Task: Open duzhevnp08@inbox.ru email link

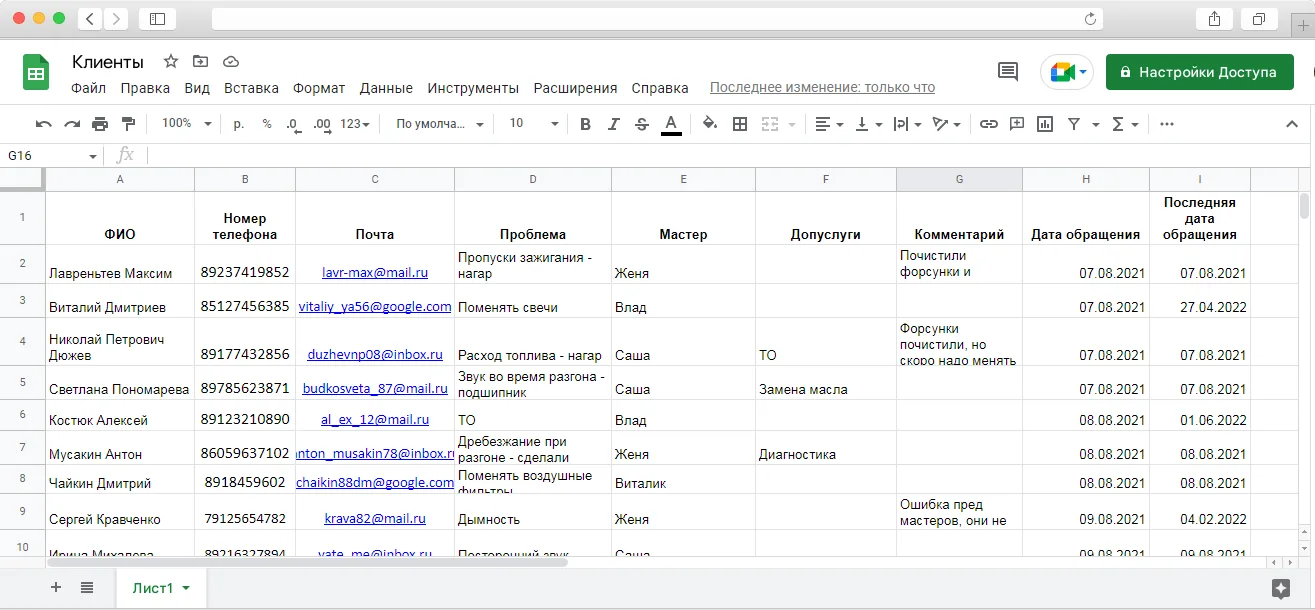Action: pyautogui.click(x=375, y=354)
